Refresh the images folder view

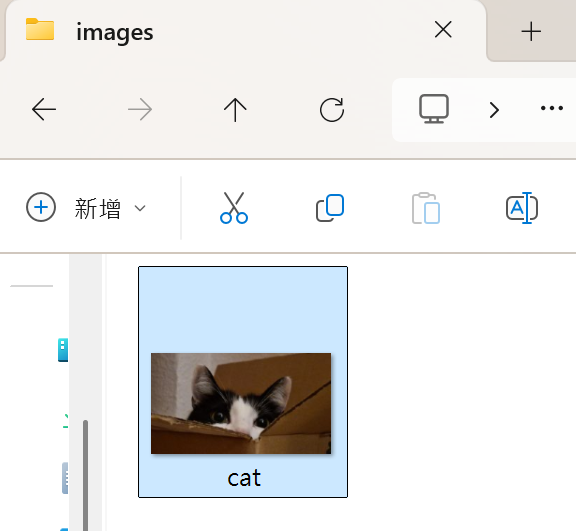tap(332, 109)
